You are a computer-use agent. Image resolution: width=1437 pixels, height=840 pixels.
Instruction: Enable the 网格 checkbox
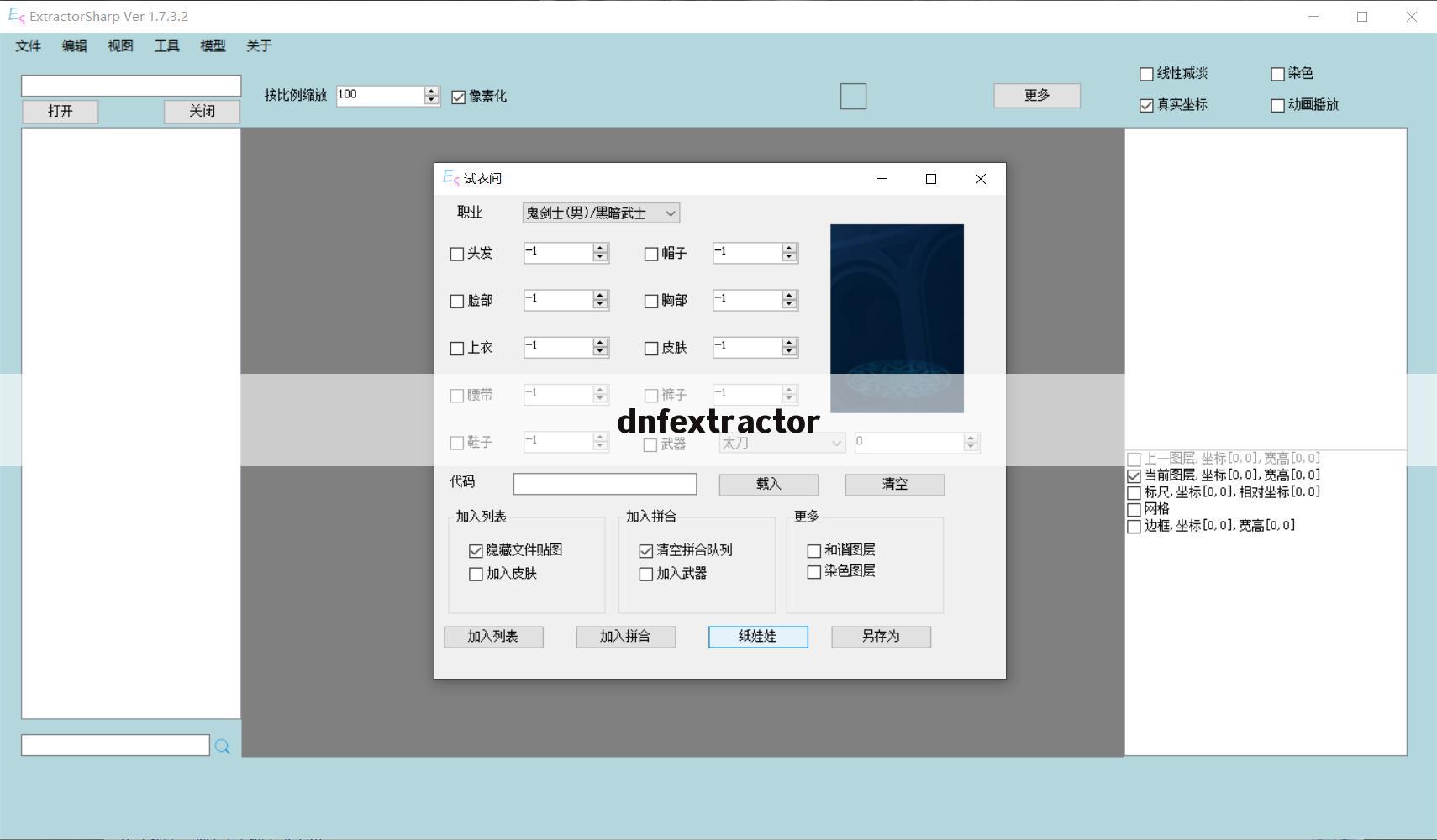pos(1134,509)
